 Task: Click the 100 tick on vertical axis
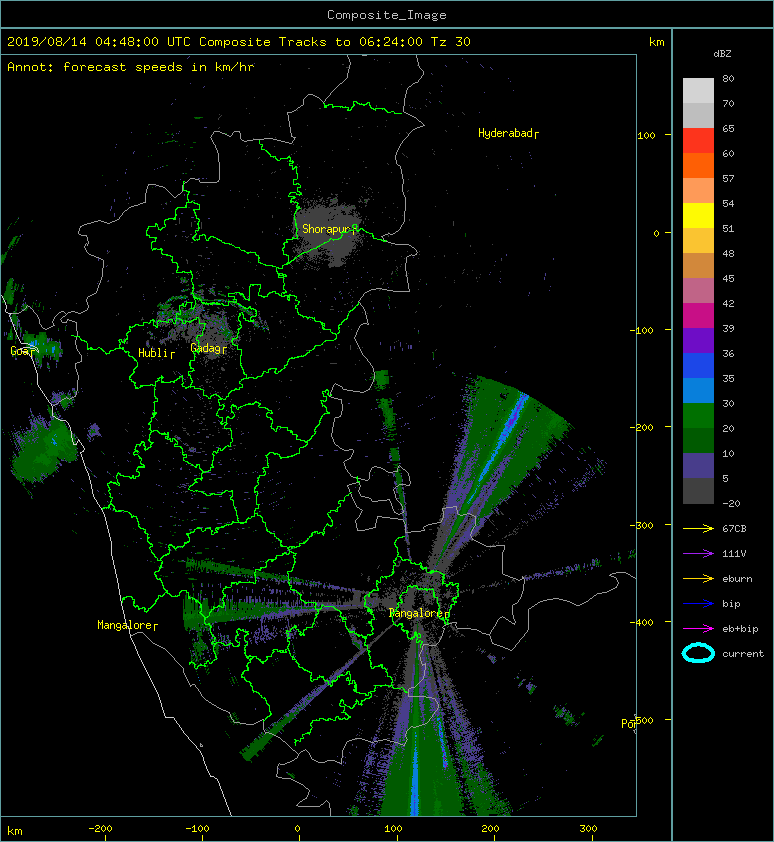646,135
